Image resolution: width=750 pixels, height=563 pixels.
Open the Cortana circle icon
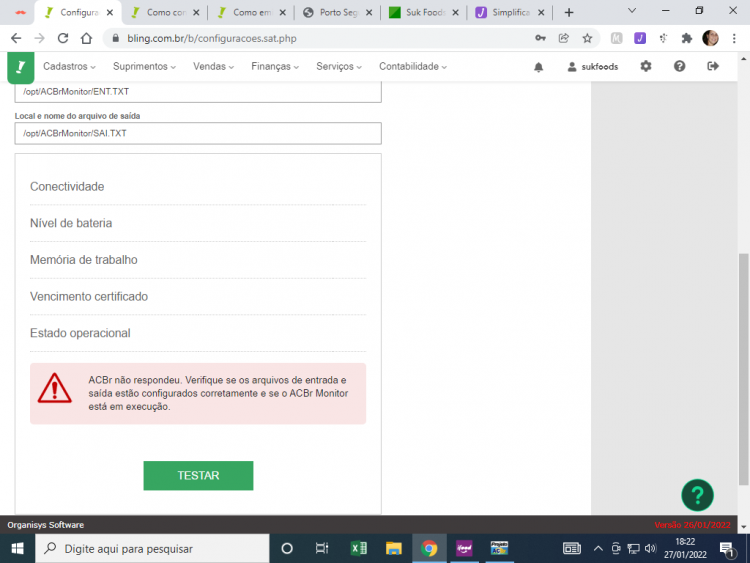coord(287,548)
